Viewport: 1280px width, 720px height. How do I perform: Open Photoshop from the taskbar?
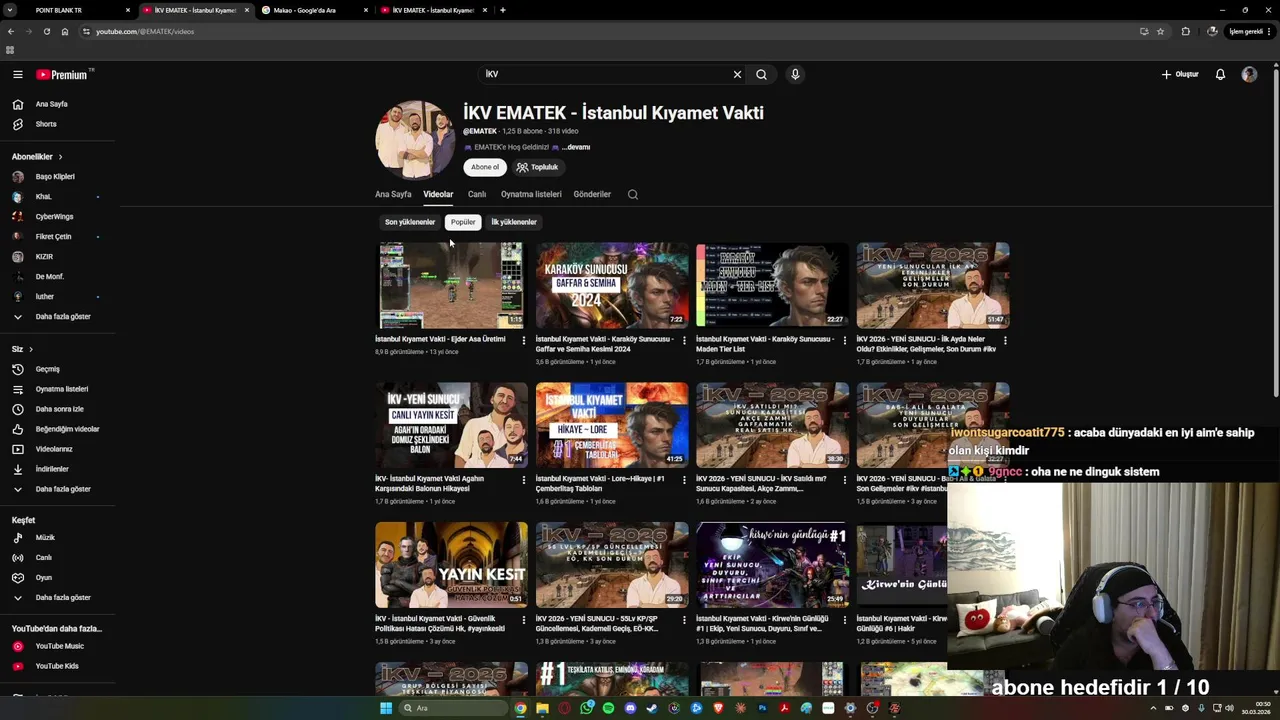click(x=762, y=708)
